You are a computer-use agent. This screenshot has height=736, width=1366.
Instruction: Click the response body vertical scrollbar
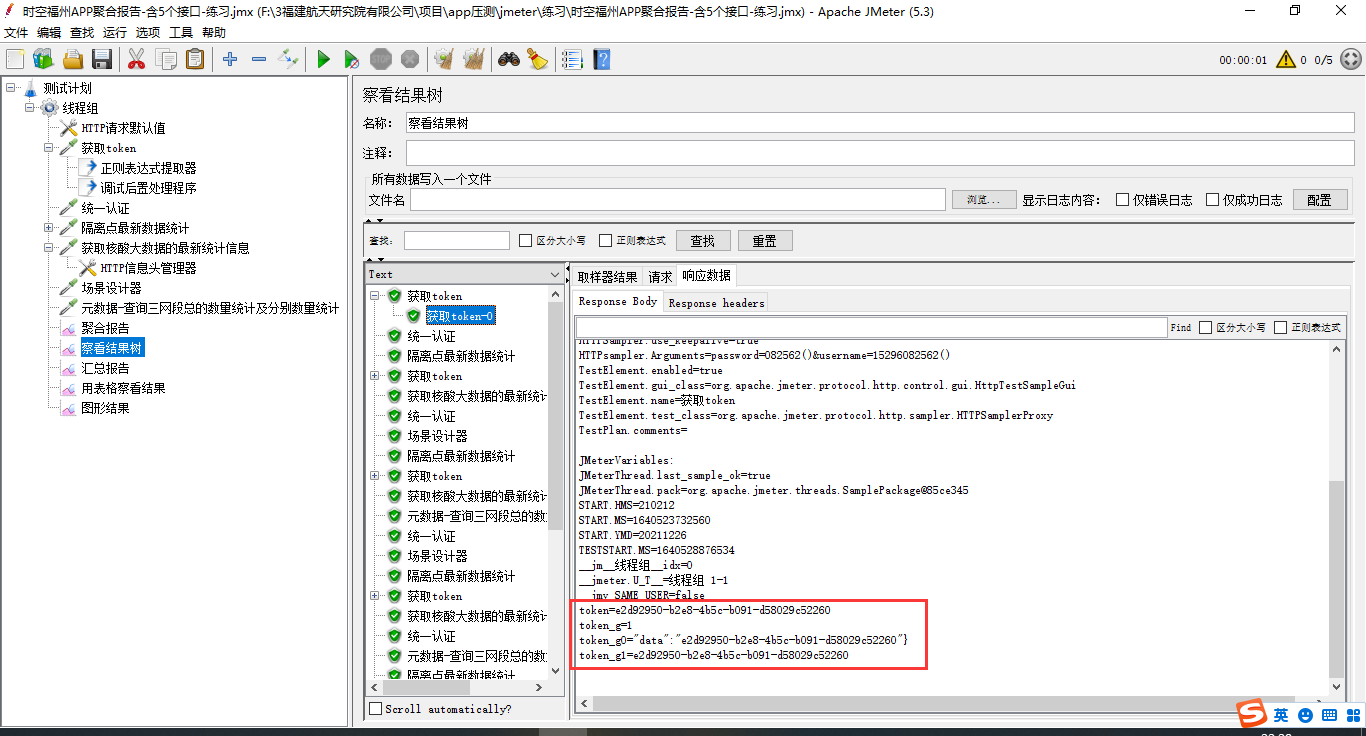(x=1337, y=578)
